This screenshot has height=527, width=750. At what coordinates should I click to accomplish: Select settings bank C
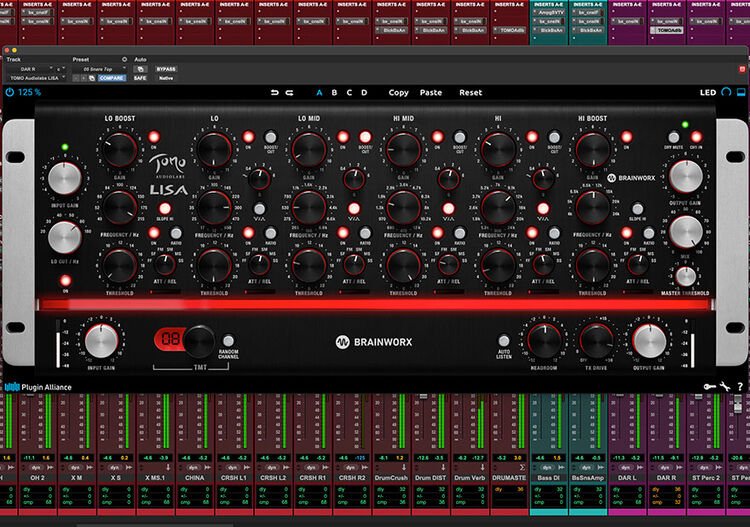[x=349, y=93]
